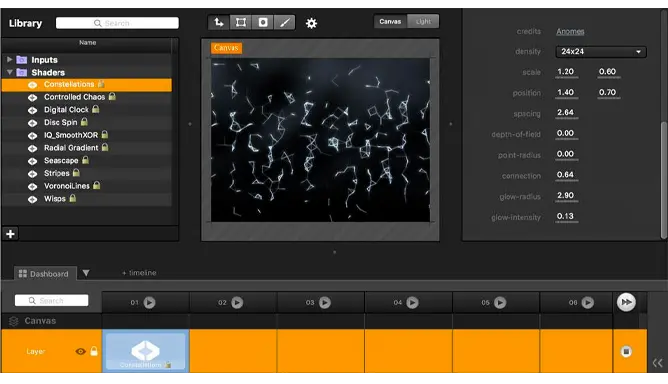The height and width of the screenshot is (384, 668).
Task: Click the Shaders folder icon
Action: coord(22,72)
